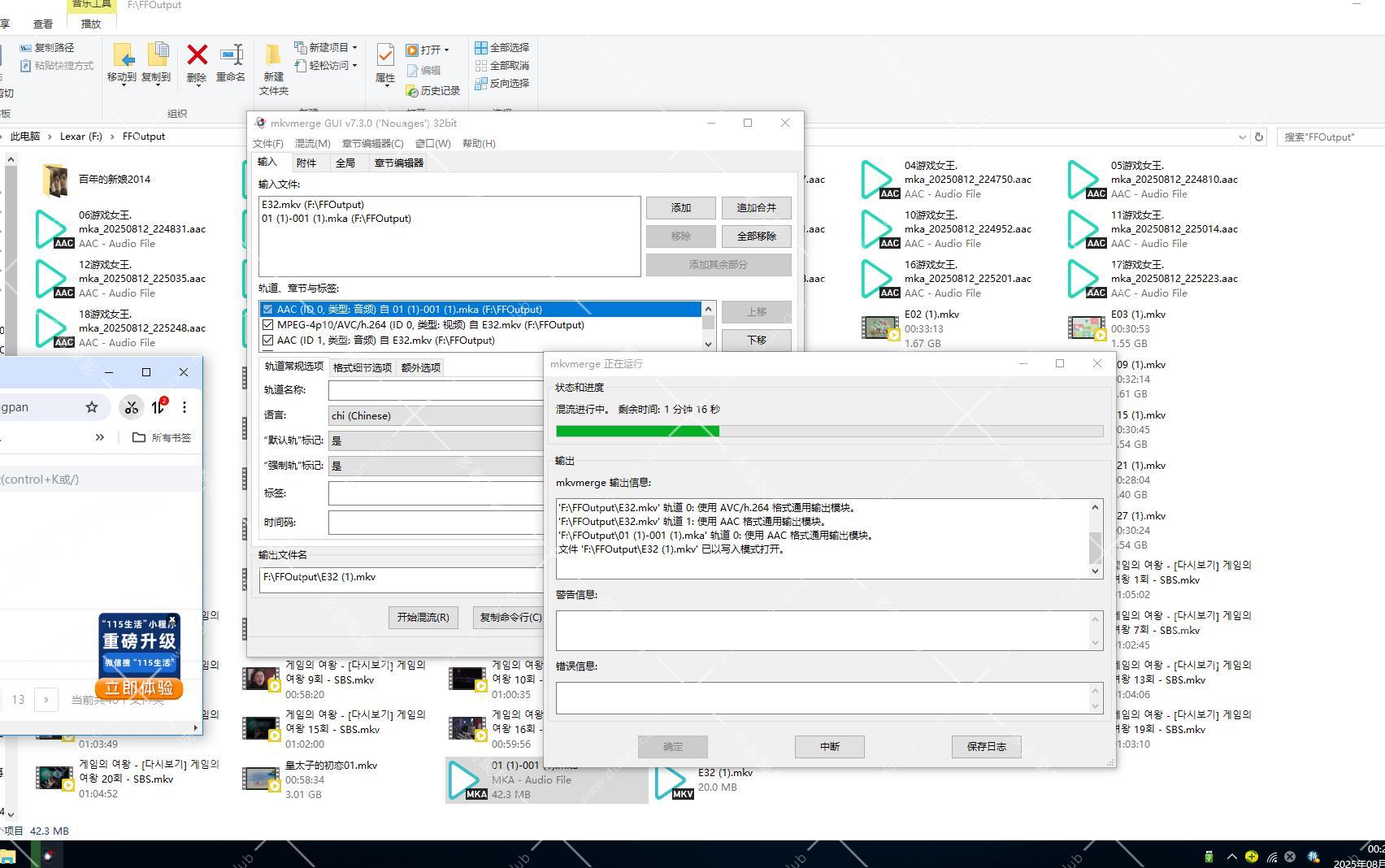Click the Rename (重命名) ribbon icon
1385x868 pixels.
pyautogui.click(x=231, y=57)
